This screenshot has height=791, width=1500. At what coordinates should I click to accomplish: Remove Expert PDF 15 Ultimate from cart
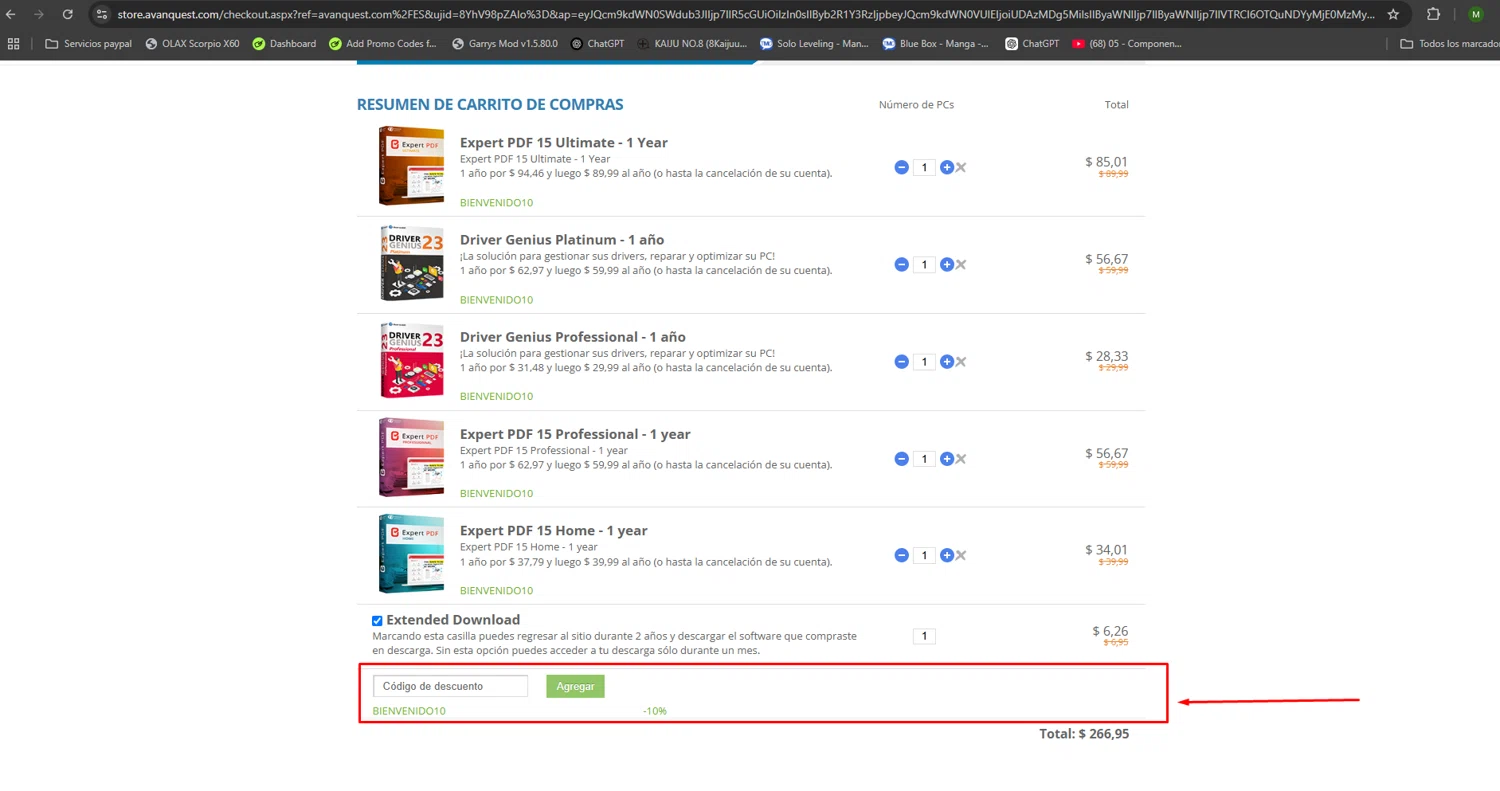click(961, 167)
